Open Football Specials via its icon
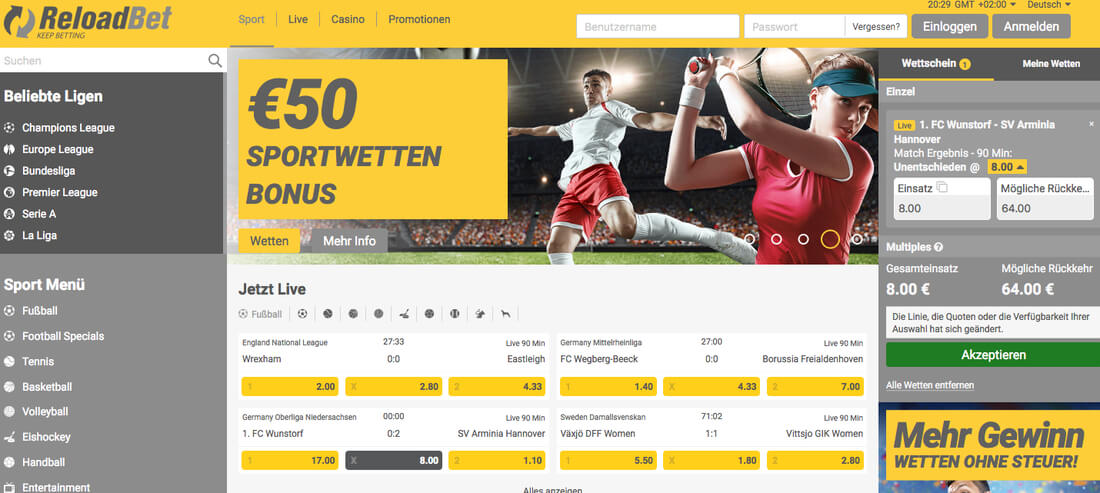The image size is (1100, 493). [x=9, y=336]
